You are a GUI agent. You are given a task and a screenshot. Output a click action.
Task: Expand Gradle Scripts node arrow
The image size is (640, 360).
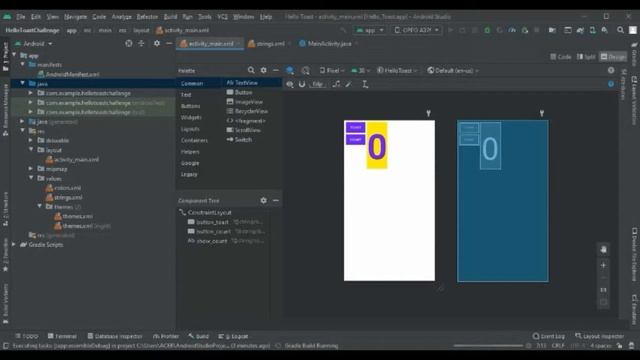14,244
